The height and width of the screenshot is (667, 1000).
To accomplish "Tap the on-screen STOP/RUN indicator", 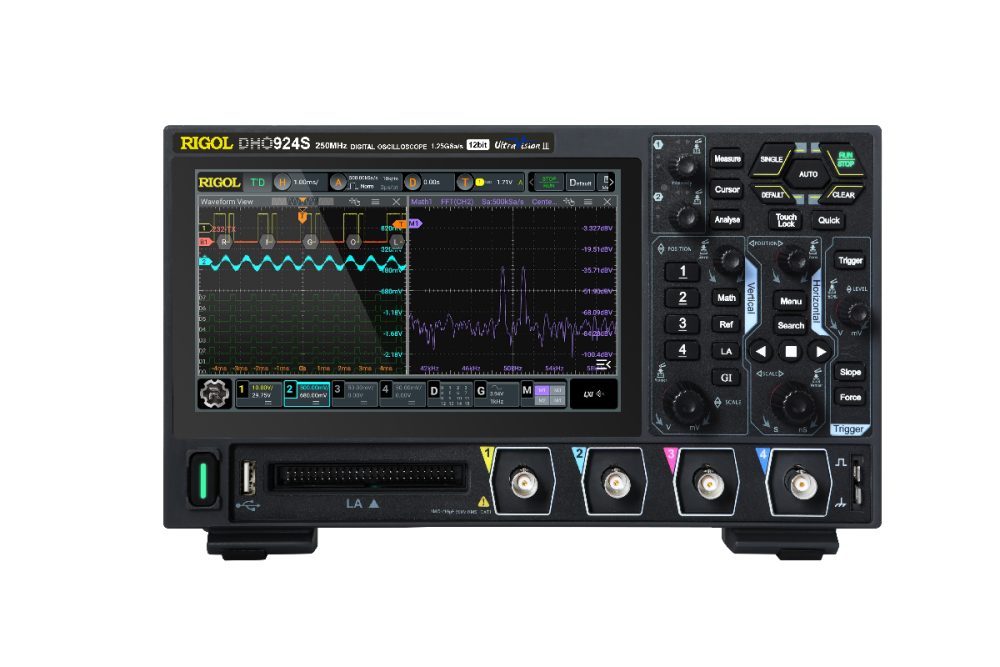I will [x=547, y=182].
